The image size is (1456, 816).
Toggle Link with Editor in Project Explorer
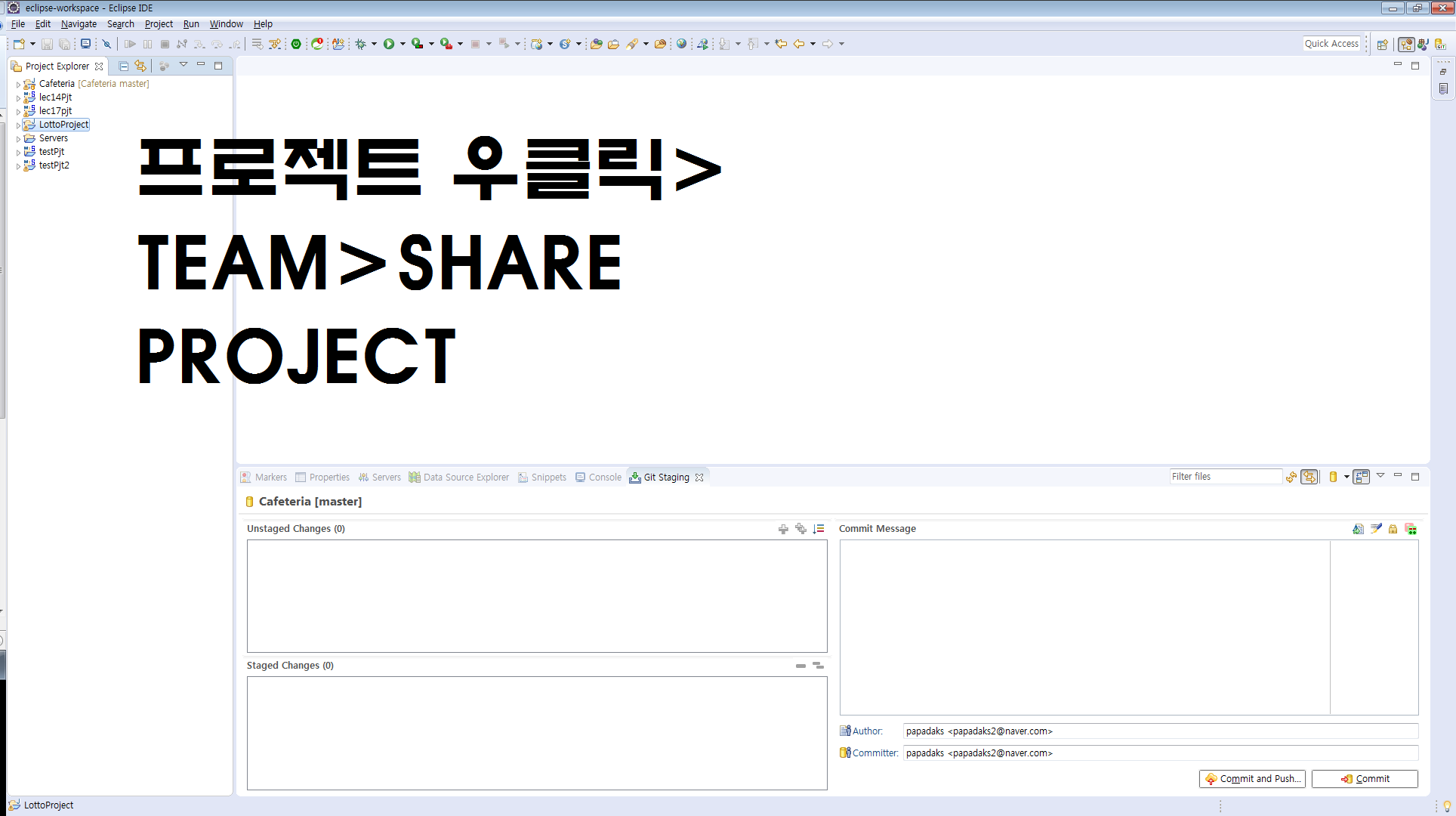coord(140,66)
